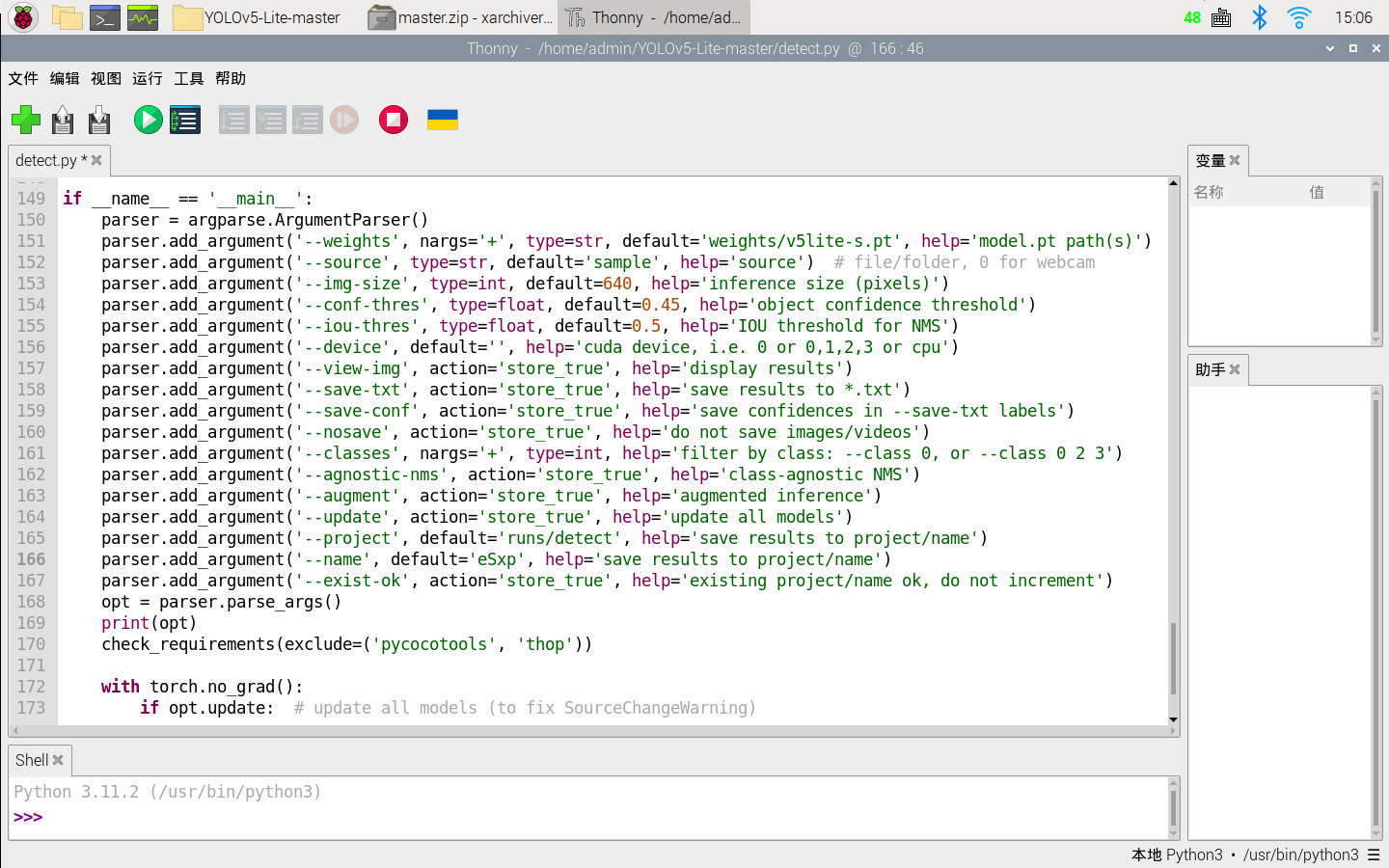Screen dimensions: 1389x868
Task: Click the Step Out debug icon
Action: [x=307, y=120]
